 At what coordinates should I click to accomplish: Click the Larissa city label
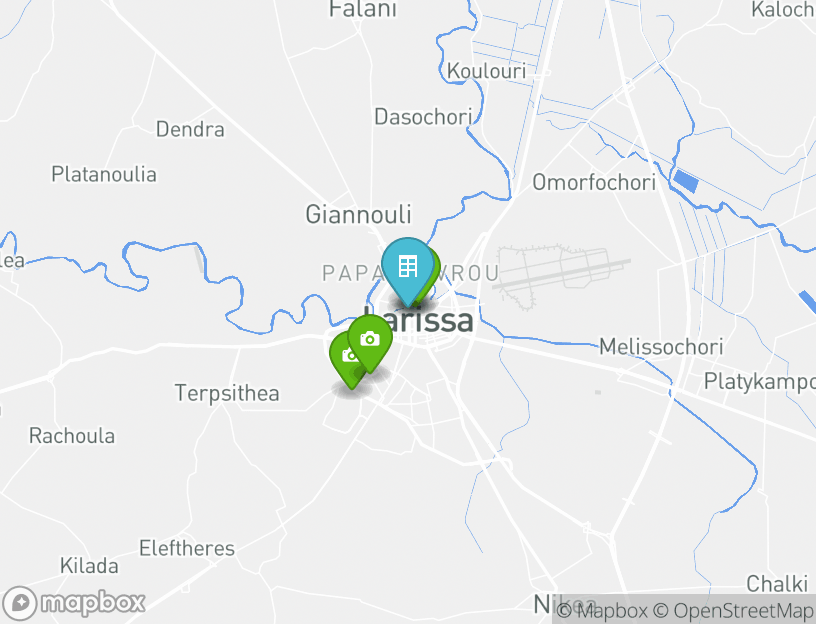click(x=418, y=321)
